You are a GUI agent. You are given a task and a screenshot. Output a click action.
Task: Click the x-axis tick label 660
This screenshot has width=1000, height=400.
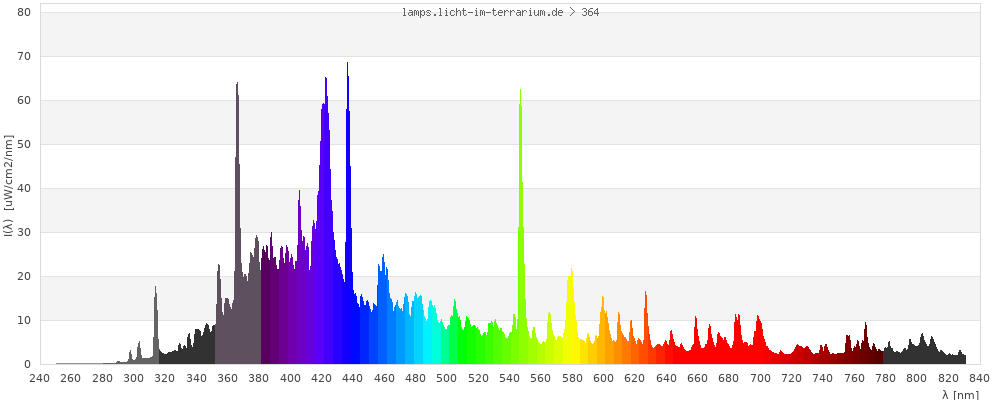pyautogui.click(x=698, y=378)
